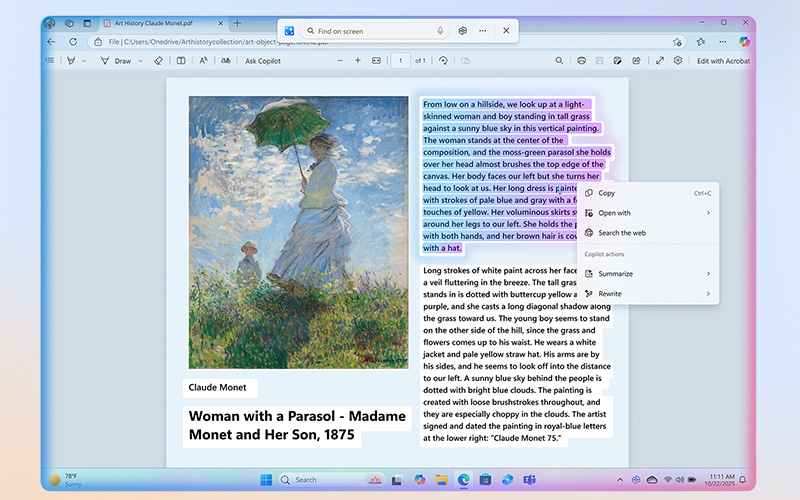Select Search the web menu item
800x500 pixels.
(x=648, y=233)
